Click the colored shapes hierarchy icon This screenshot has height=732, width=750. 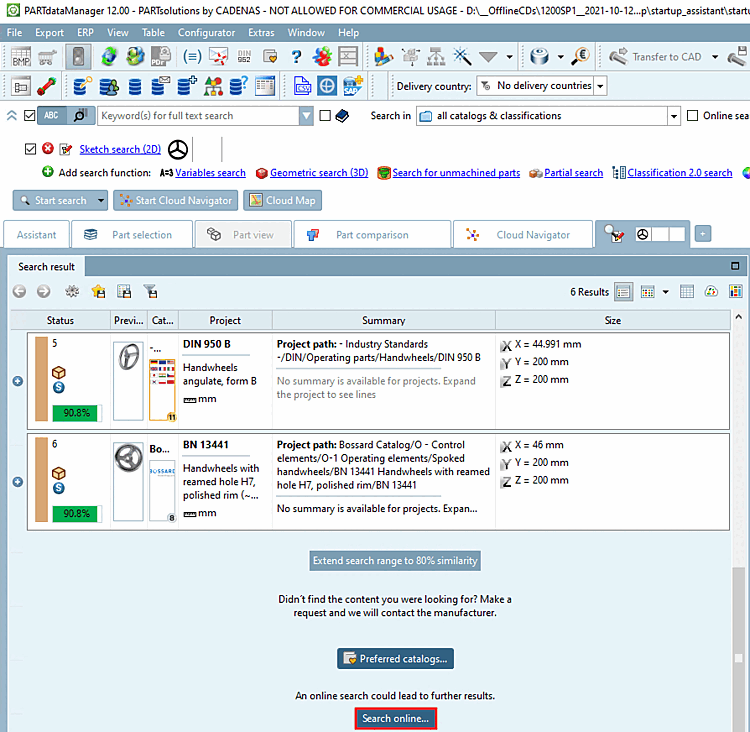click(x=213, y=87)
